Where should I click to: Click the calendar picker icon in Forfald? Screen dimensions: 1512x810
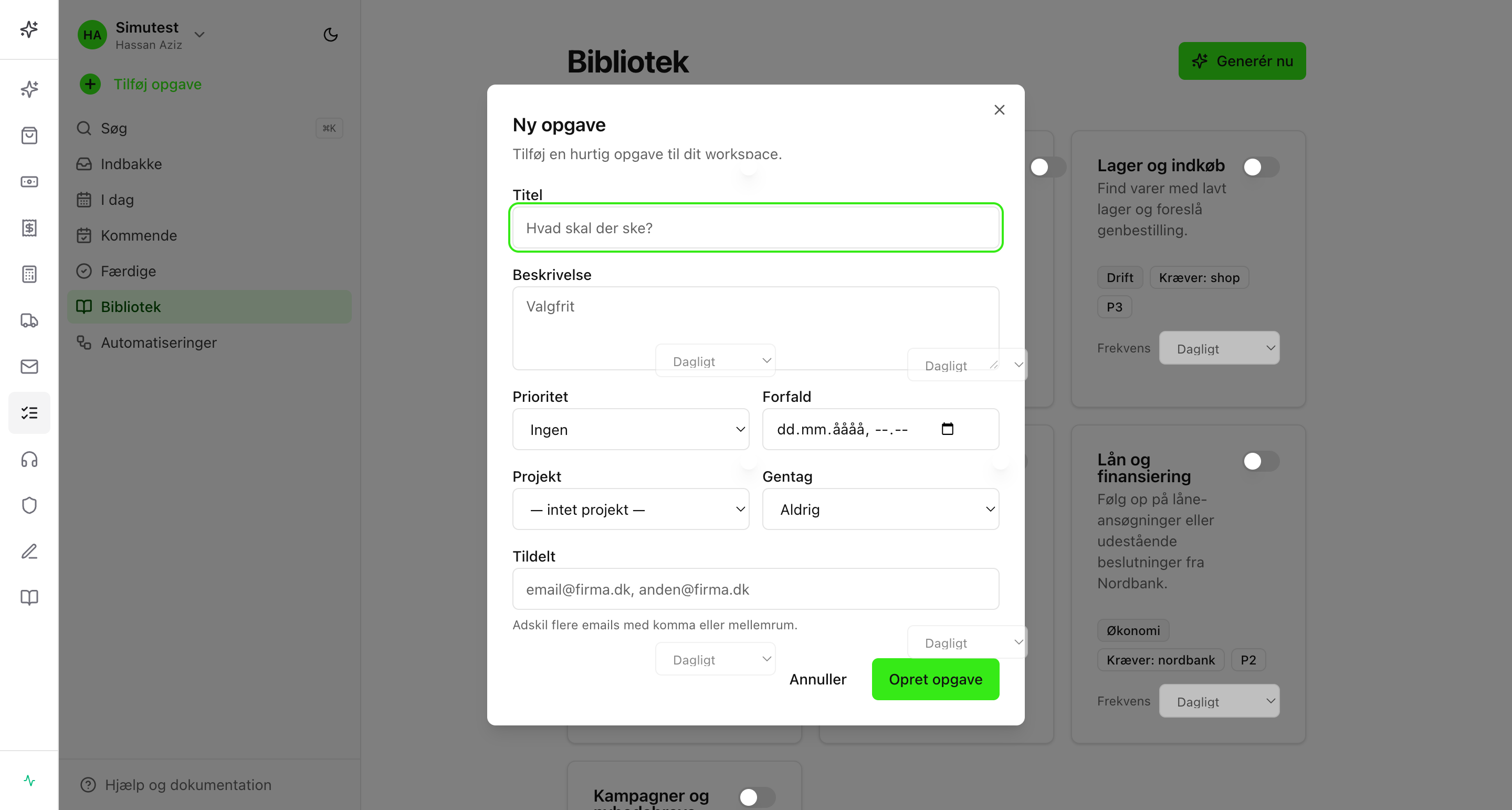[947, 429]
